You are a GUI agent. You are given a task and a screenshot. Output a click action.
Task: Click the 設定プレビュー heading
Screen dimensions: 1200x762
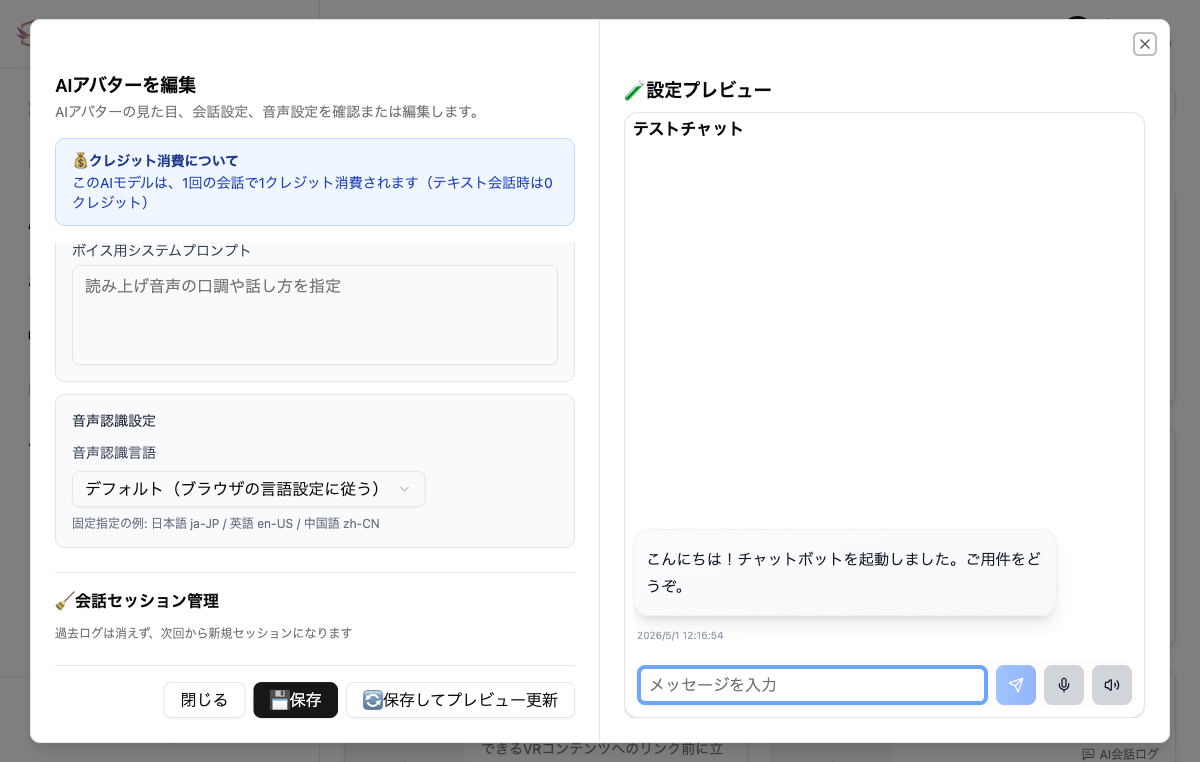click(698, 90)
